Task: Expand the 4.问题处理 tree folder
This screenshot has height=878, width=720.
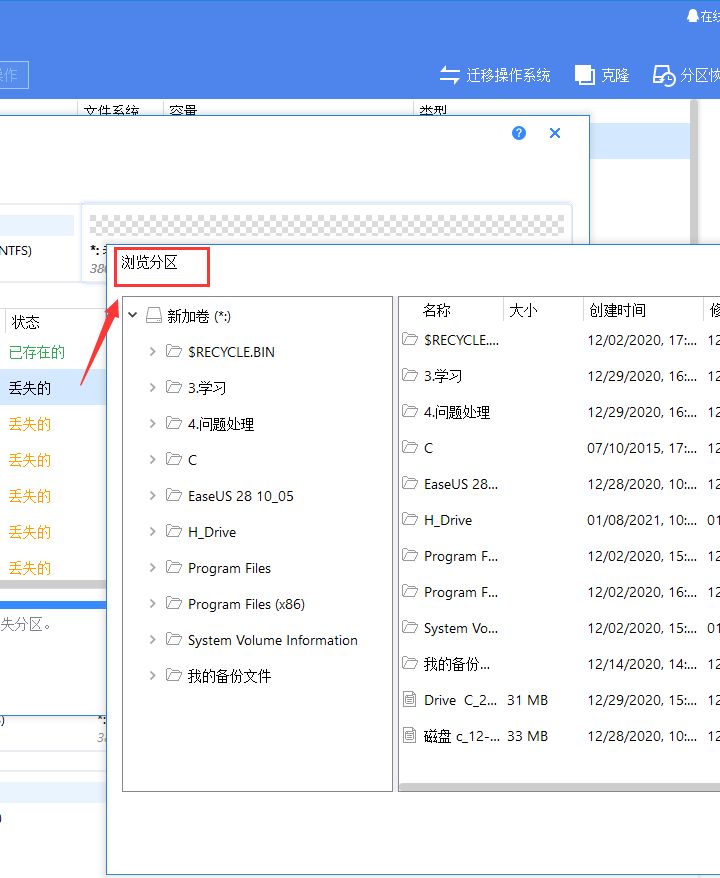Action: pos(152,423)
